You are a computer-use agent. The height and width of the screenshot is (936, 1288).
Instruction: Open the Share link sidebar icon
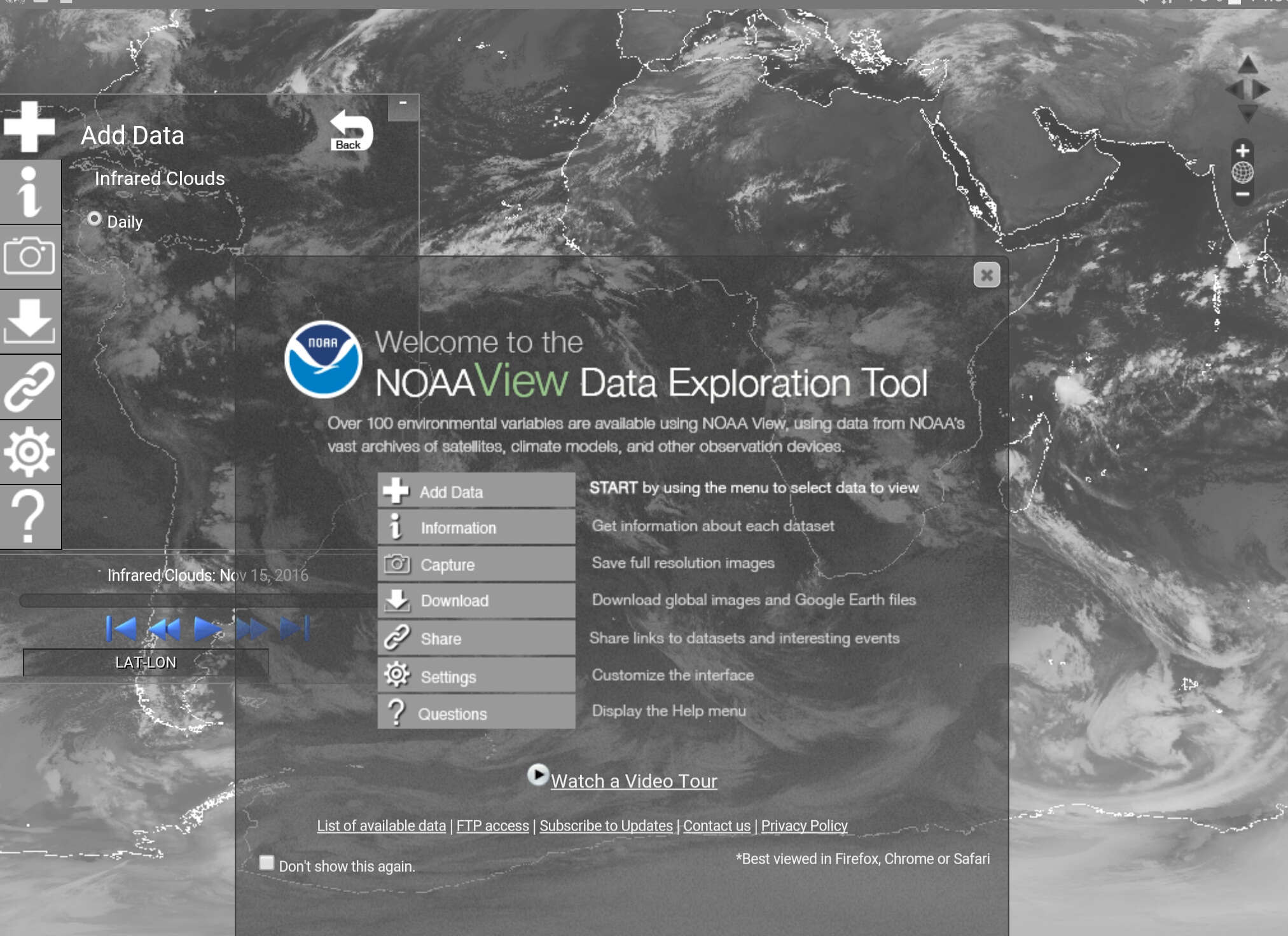coord(29,387)
